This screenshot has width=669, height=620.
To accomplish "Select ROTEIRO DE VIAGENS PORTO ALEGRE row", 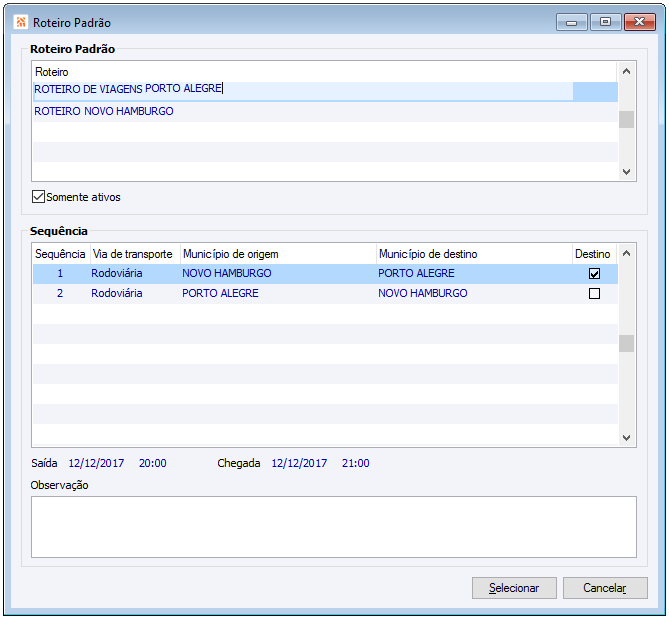I will (325, 91).
